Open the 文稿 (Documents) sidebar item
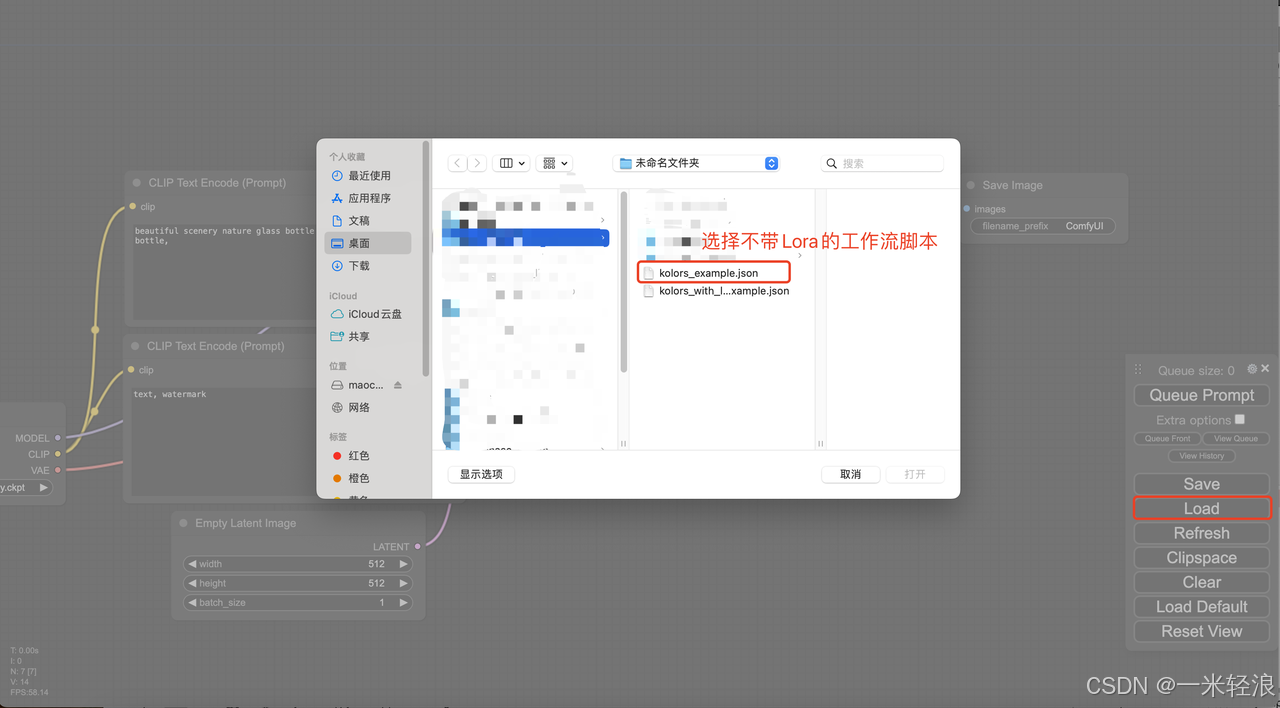Screen dimensions: 1280x708 point(360,220)
